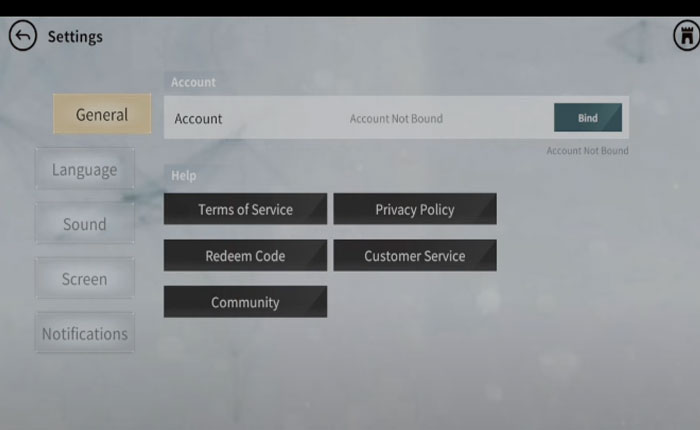Open the Notifications tab
The height and width of the screenshot is (430, 700).
coord(84,334)
